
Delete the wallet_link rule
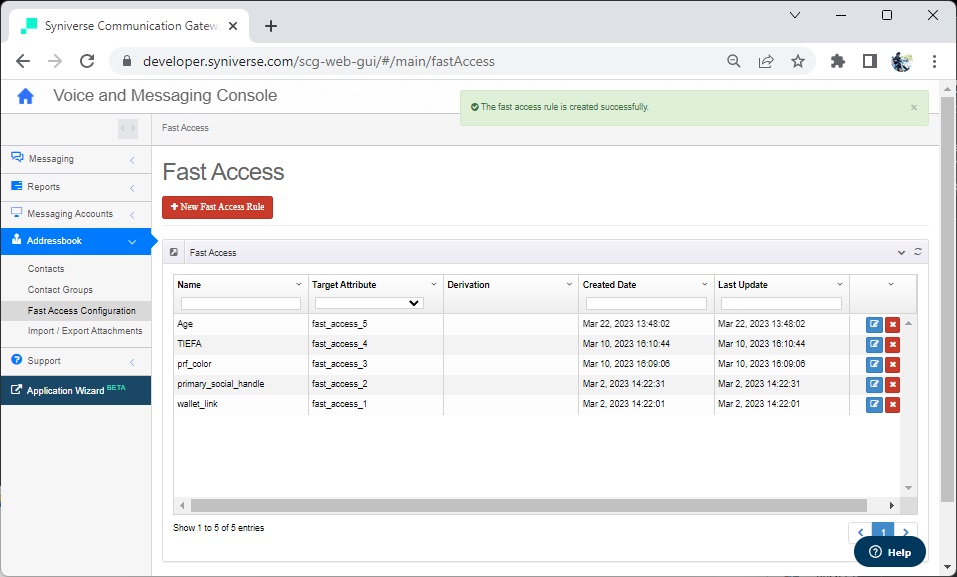point(892,404)
